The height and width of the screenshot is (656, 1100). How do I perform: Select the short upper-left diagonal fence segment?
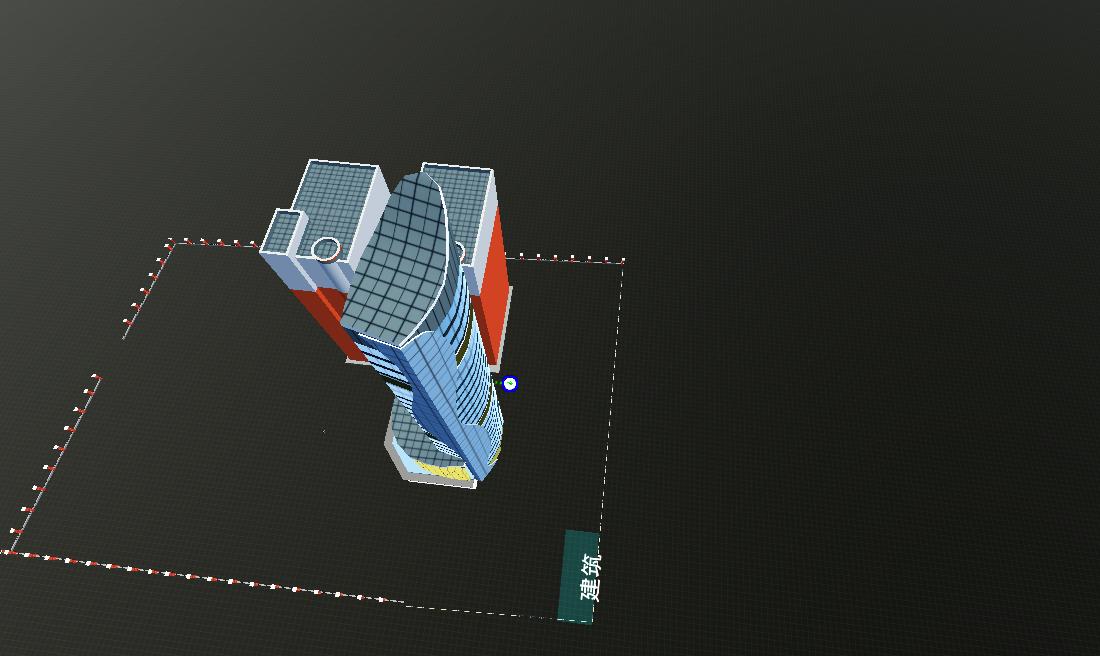point(147,289)
